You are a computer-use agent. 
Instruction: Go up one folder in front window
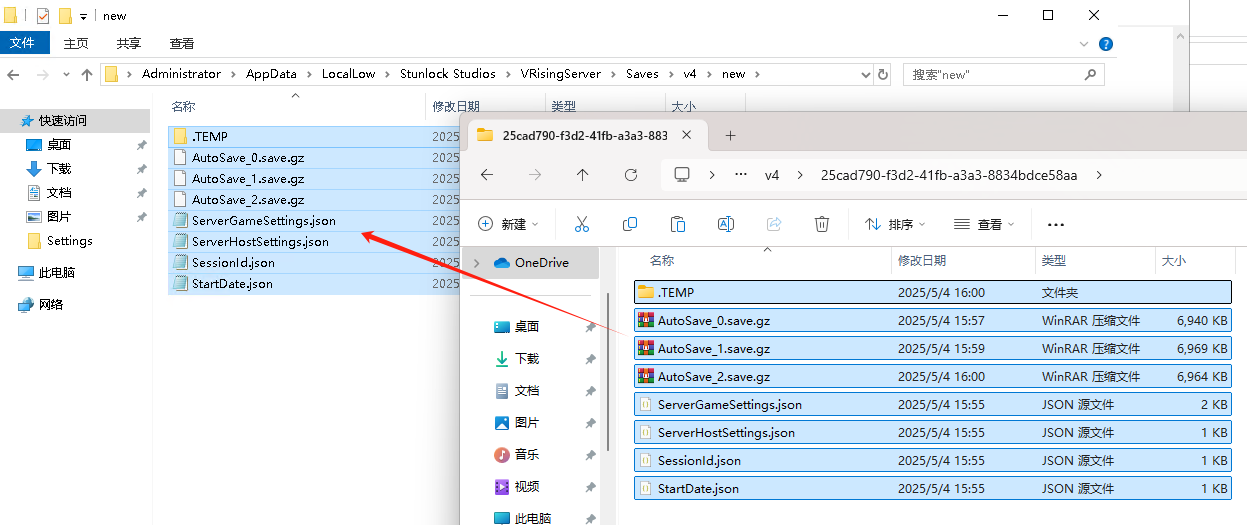(x=583, y=174)
